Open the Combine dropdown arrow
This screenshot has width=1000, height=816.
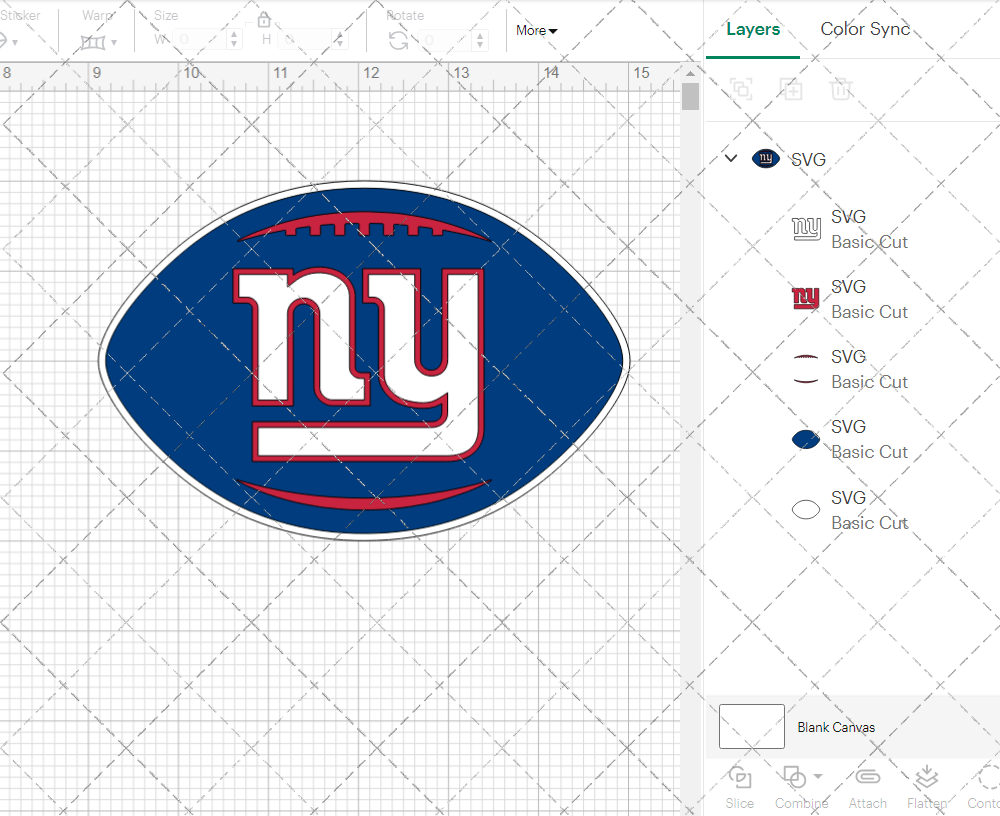click(x=818, y=776)
